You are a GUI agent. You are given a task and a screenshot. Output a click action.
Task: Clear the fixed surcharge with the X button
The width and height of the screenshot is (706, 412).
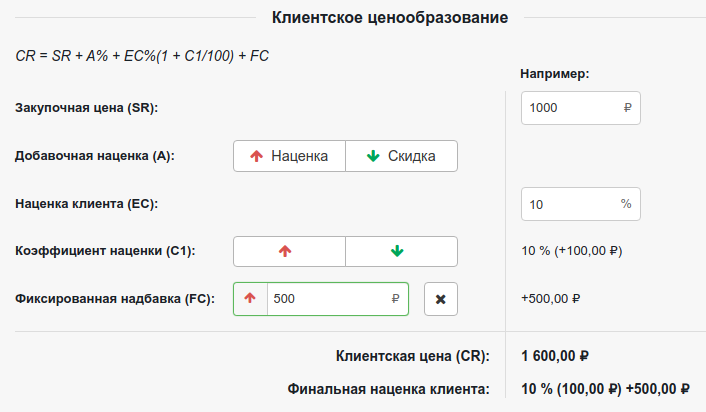441,298
